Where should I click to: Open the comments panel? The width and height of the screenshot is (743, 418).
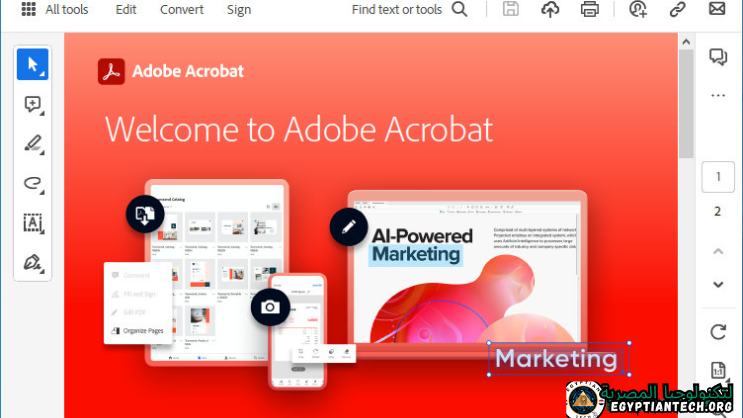[717, 57]
